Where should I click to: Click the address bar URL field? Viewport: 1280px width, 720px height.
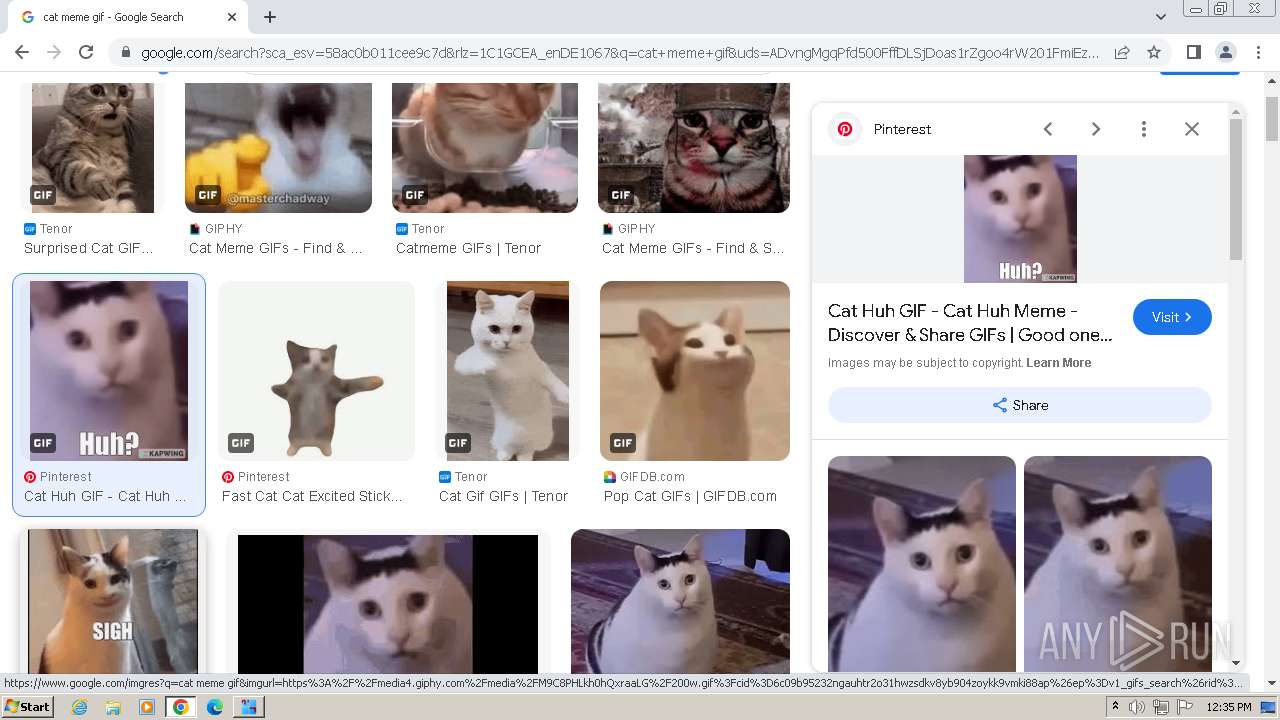pyautogui.click(x=620, y=52)
